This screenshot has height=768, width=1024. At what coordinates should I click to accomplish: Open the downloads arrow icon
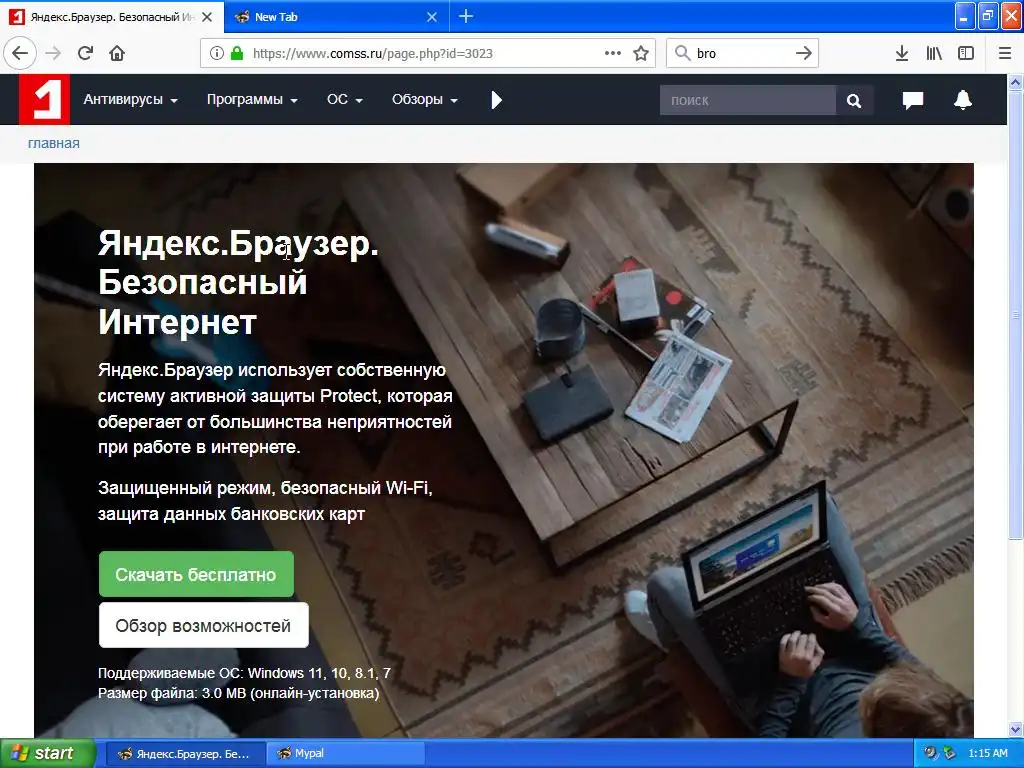click(902, 54)
